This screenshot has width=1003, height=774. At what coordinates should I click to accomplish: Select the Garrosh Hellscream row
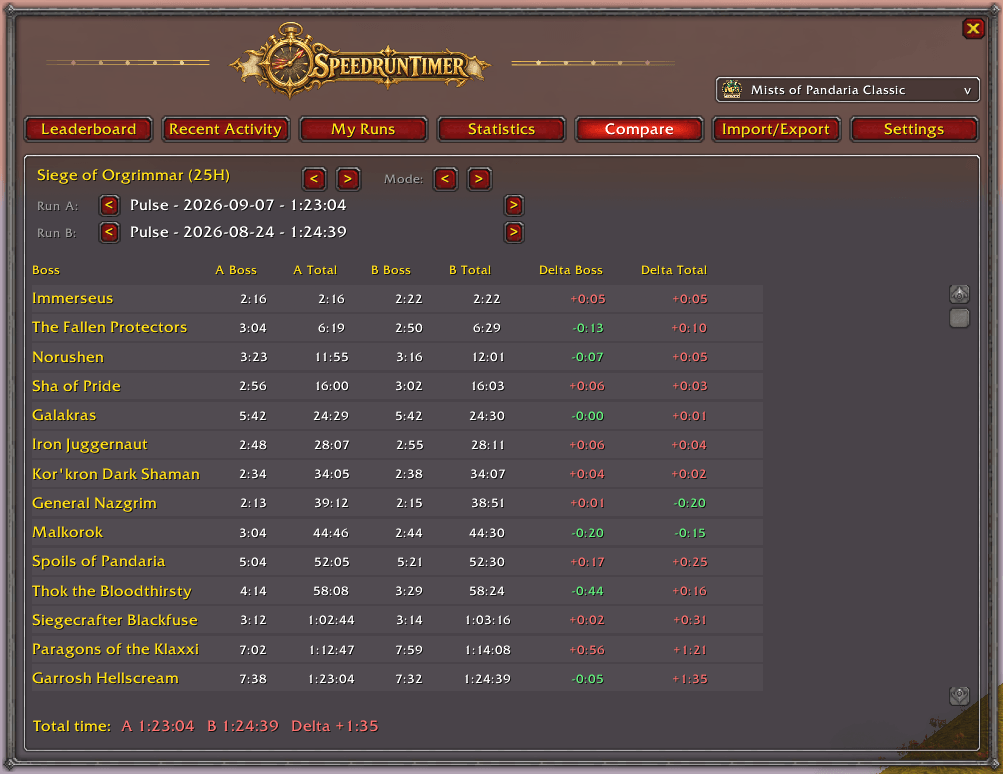[x=397, y=679]
